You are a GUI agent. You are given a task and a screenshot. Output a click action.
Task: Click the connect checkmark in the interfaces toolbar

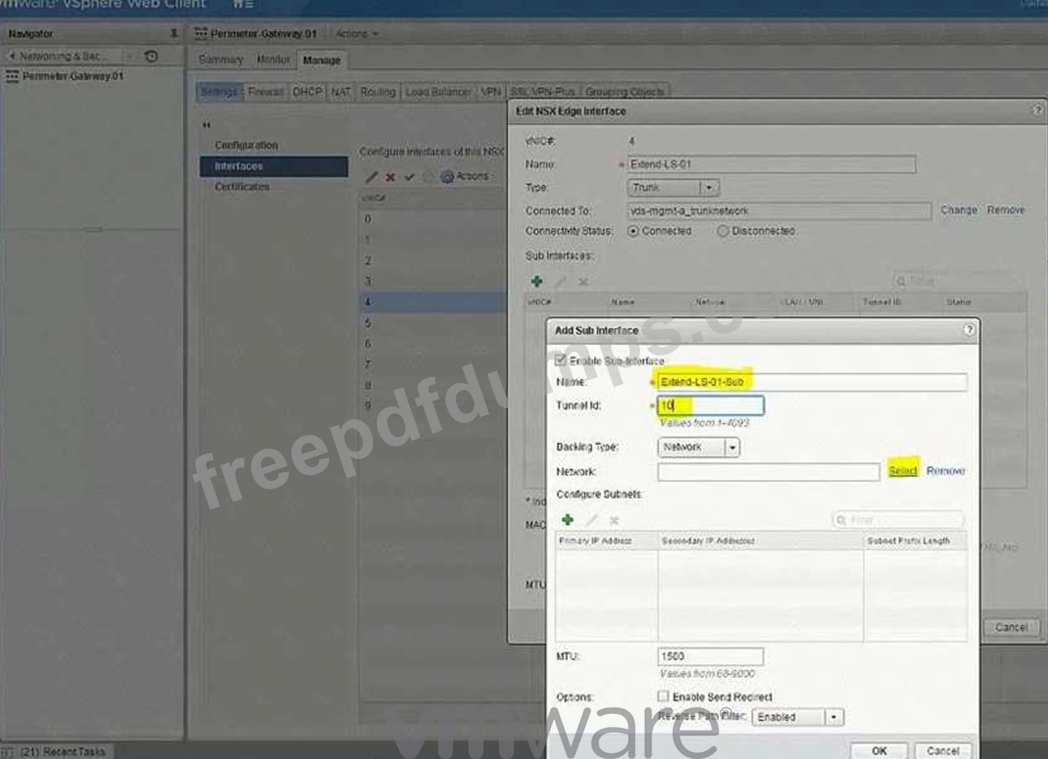point(409,176)
